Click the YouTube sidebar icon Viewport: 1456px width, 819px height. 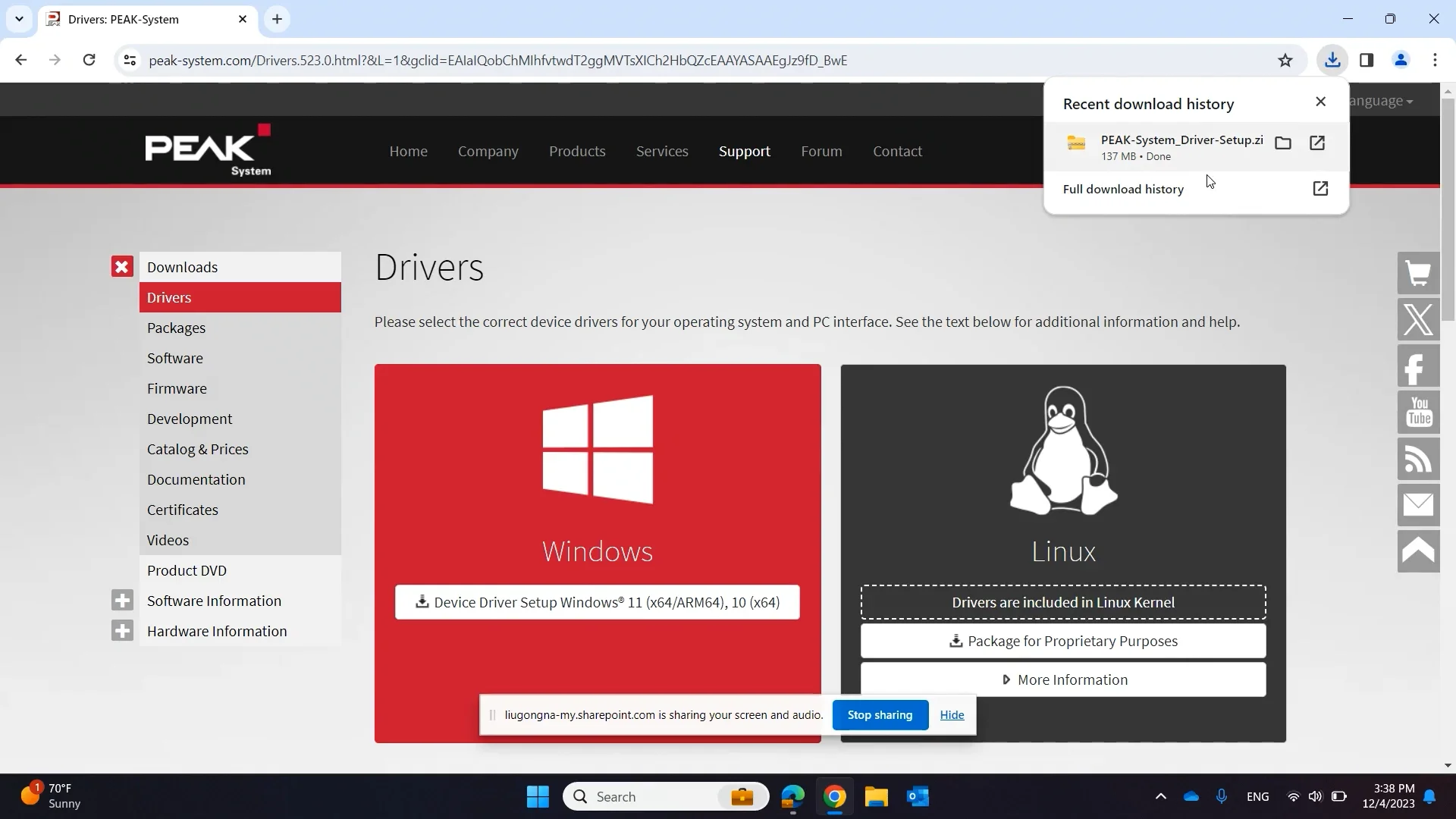pyautogui.click(x=1418, y=413)
